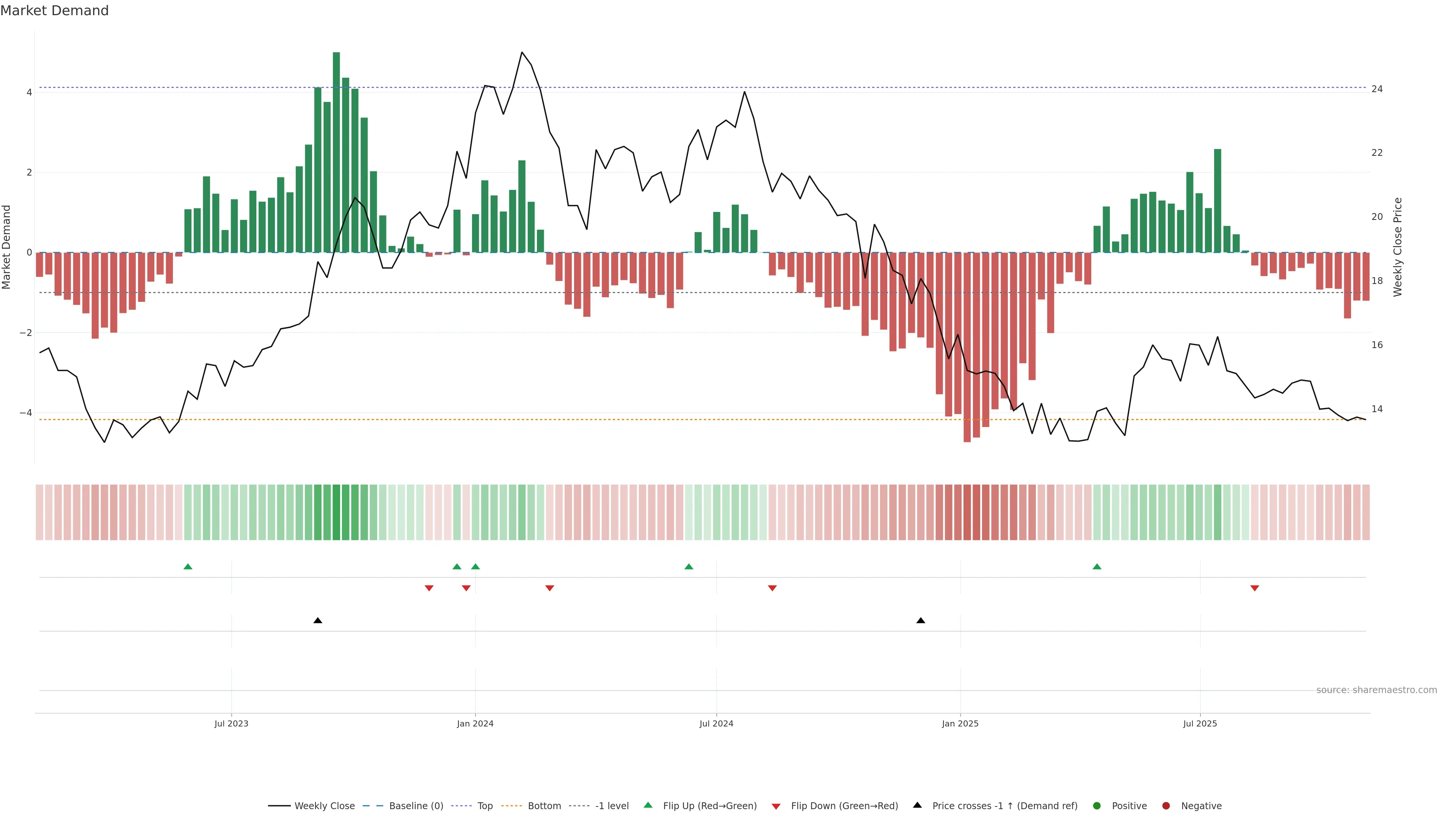
Task: Click the Jan 2025 x-axis label
Action: (x=960, y=723)
